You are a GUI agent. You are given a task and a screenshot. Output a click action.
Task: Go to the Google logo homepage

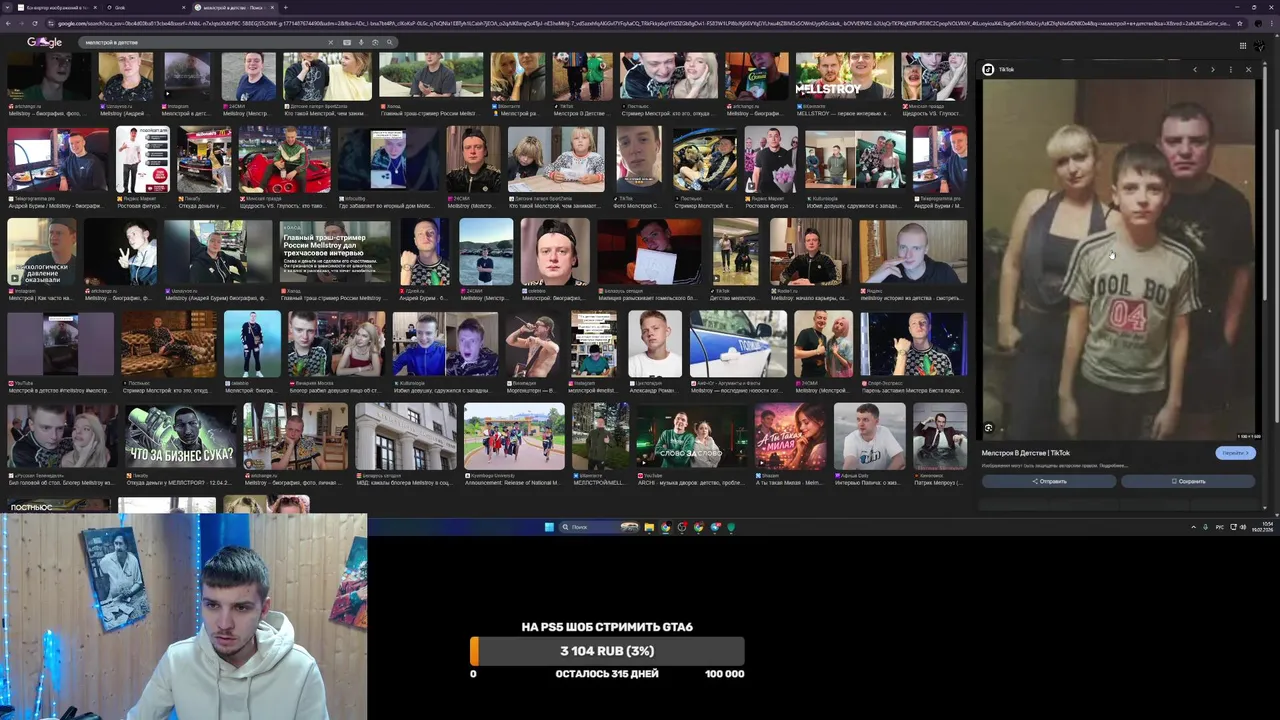[x=44, y=42]
